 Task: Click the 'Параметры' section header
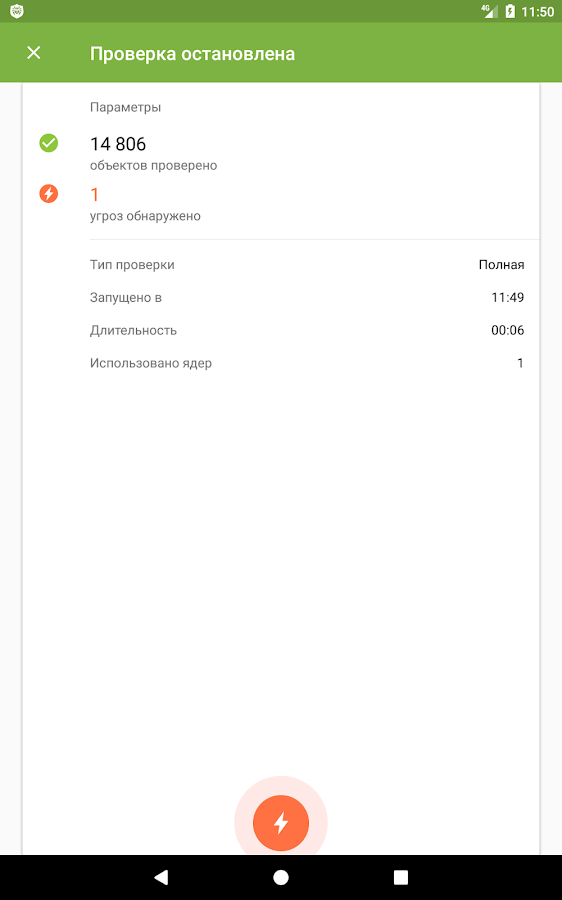pyautogui.click(x=125, y=107)
